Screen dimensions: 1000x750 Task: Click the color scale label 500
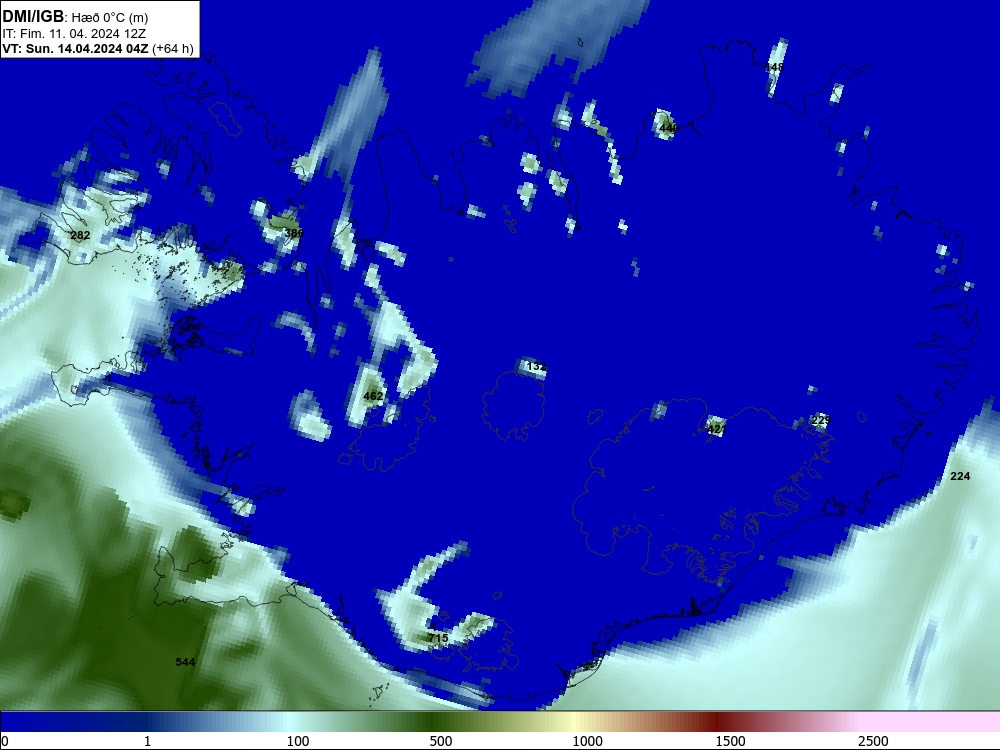click(x=441, y=741)
